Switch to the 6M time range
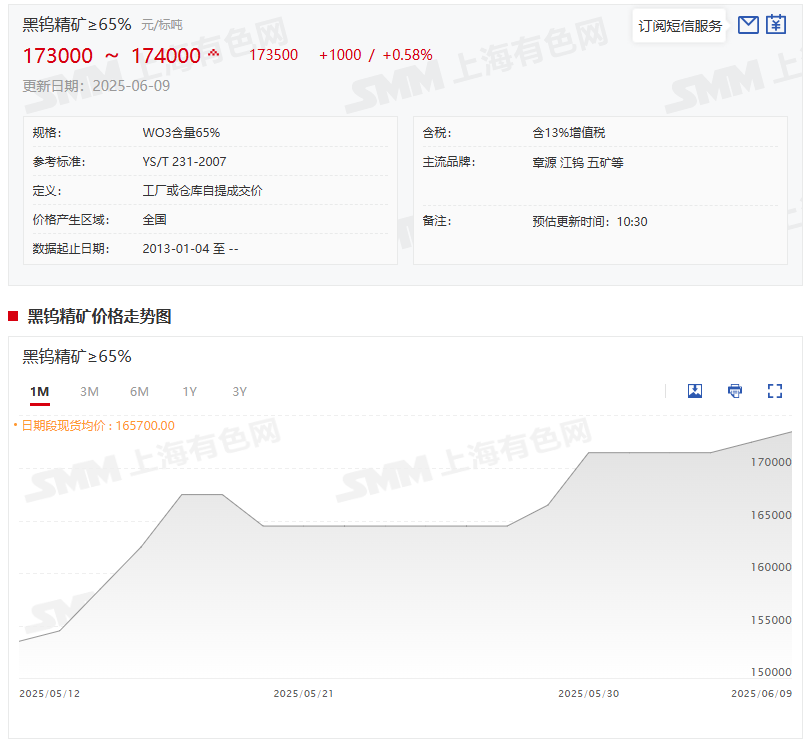This screenshot has height=742, width=810. click(139, 392)
